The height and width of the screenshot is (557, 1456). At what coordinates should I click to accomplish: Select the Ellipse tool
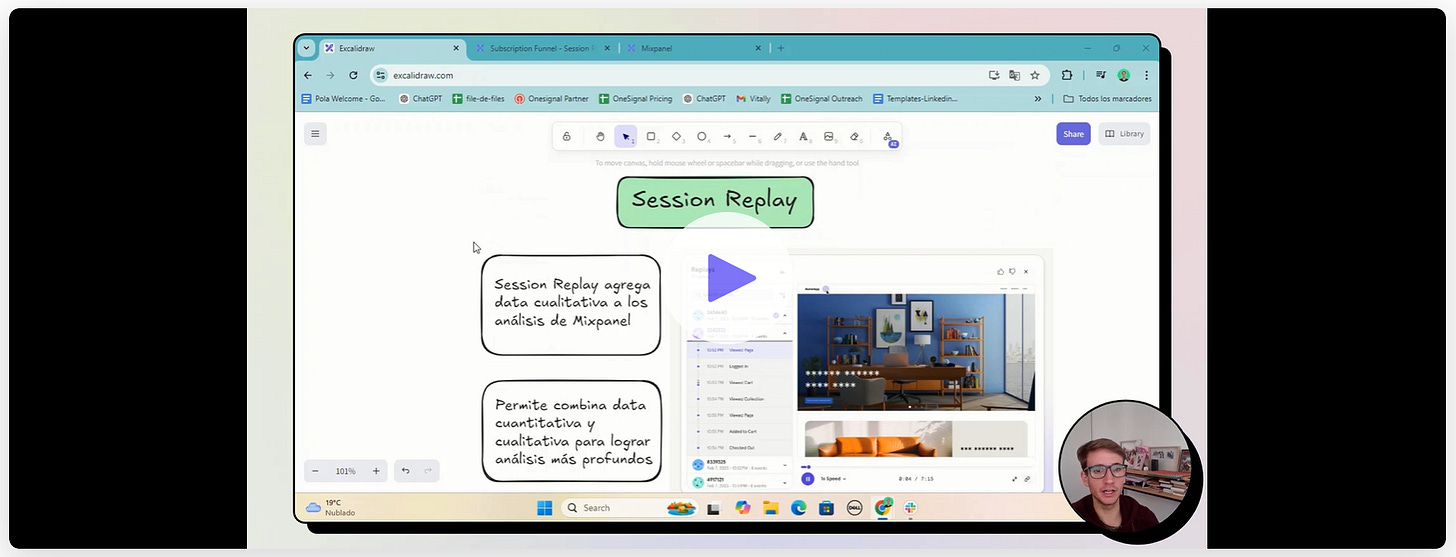pos(702,137)
